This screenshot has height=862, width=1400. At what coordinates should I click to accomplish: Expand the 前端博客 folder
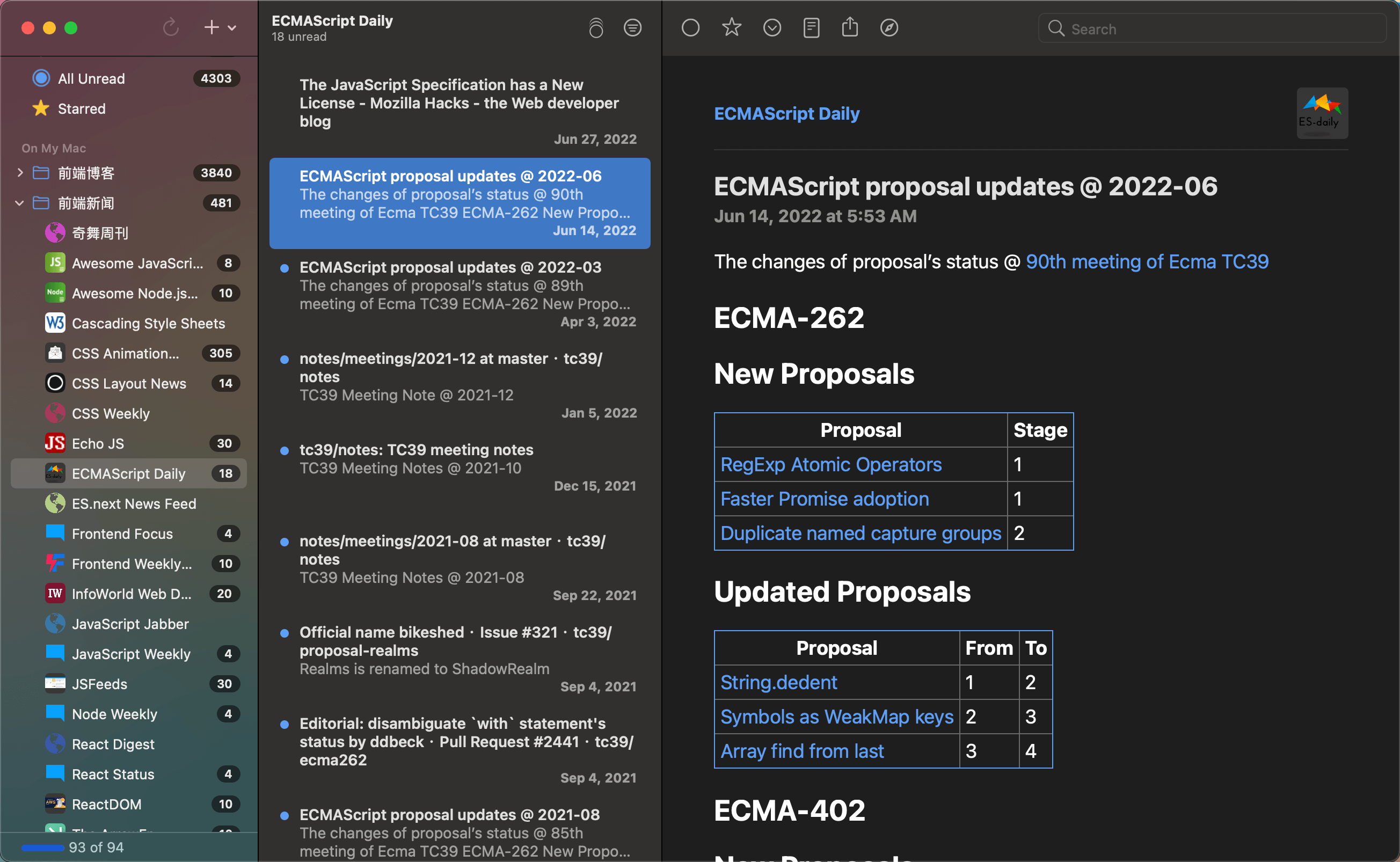pos(20,172)
